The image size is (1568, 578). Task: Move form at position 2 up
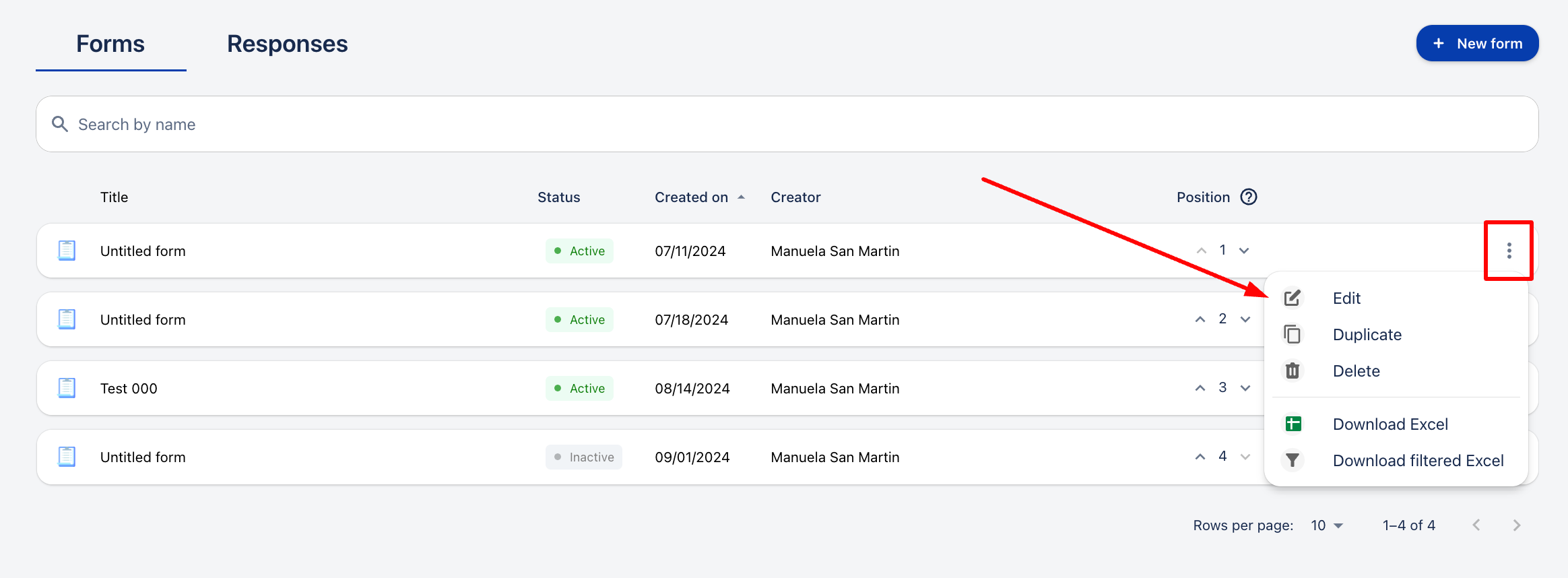pyautogui.click(x=1200, y=319)
